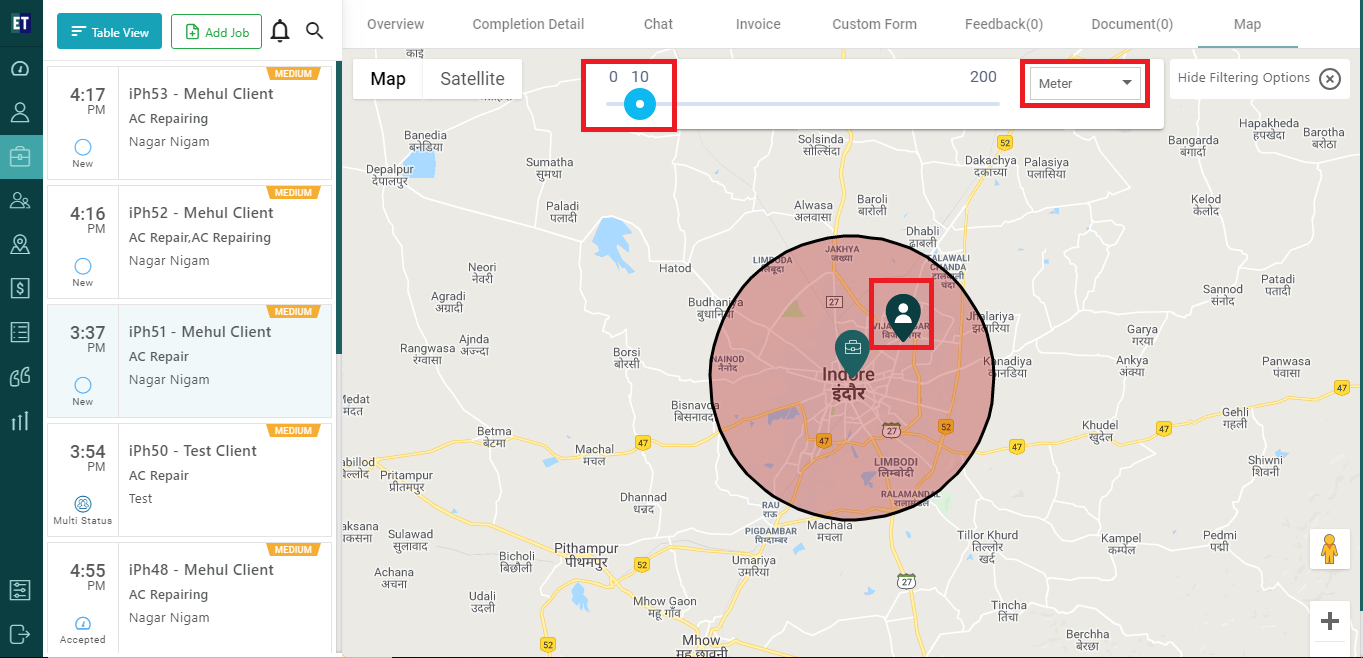Image resolution: width=1363 pixels, height=658 pixels.
Task: Click the New status icon on iPh52
Action: click(83, 267)
